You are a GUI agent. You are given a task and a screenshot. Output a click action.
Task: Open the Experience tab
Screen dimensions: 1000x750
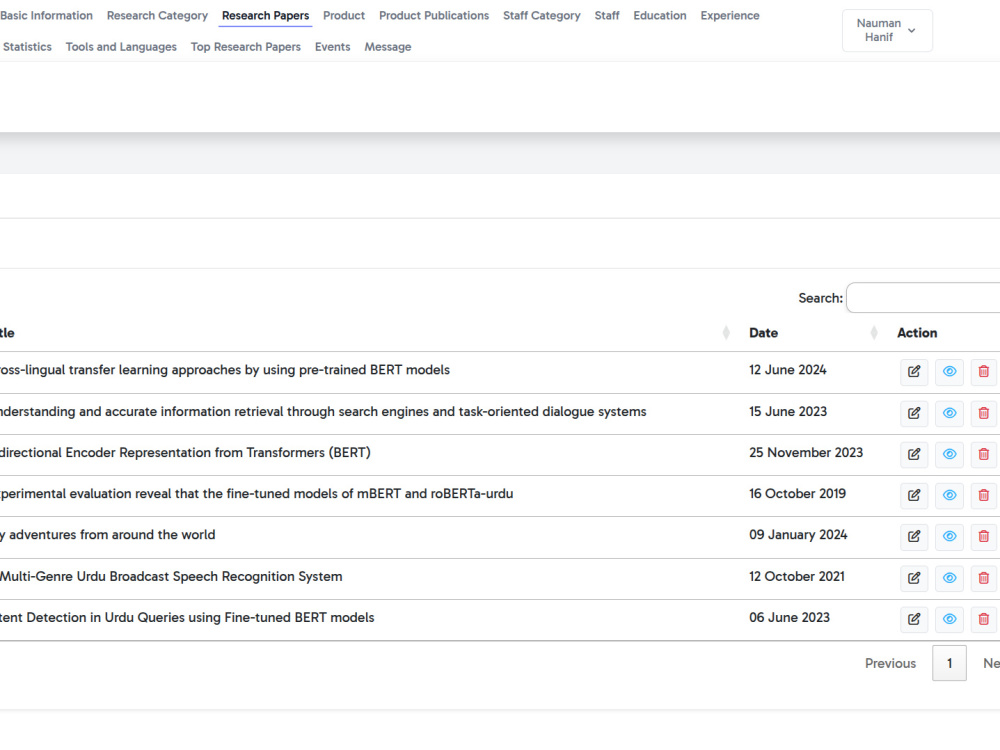[730, 15]
